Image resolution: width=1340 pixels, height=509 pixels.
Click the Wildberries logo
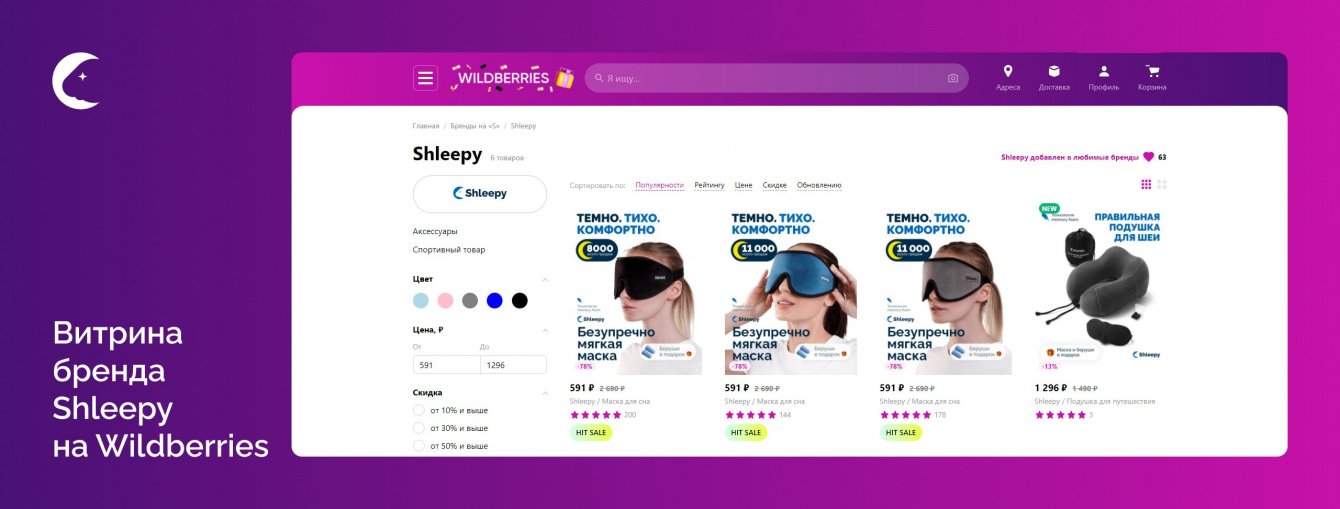point(512,78)
